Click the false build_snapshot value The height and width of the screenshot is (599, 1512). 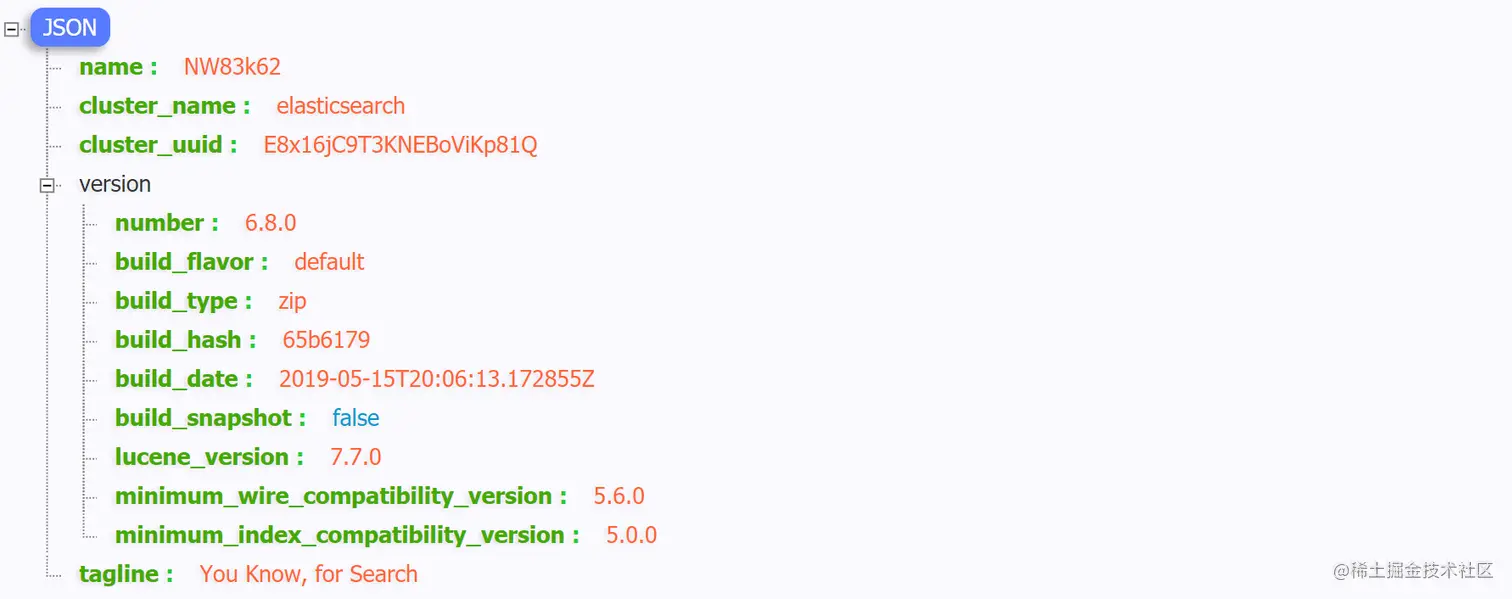356,418
